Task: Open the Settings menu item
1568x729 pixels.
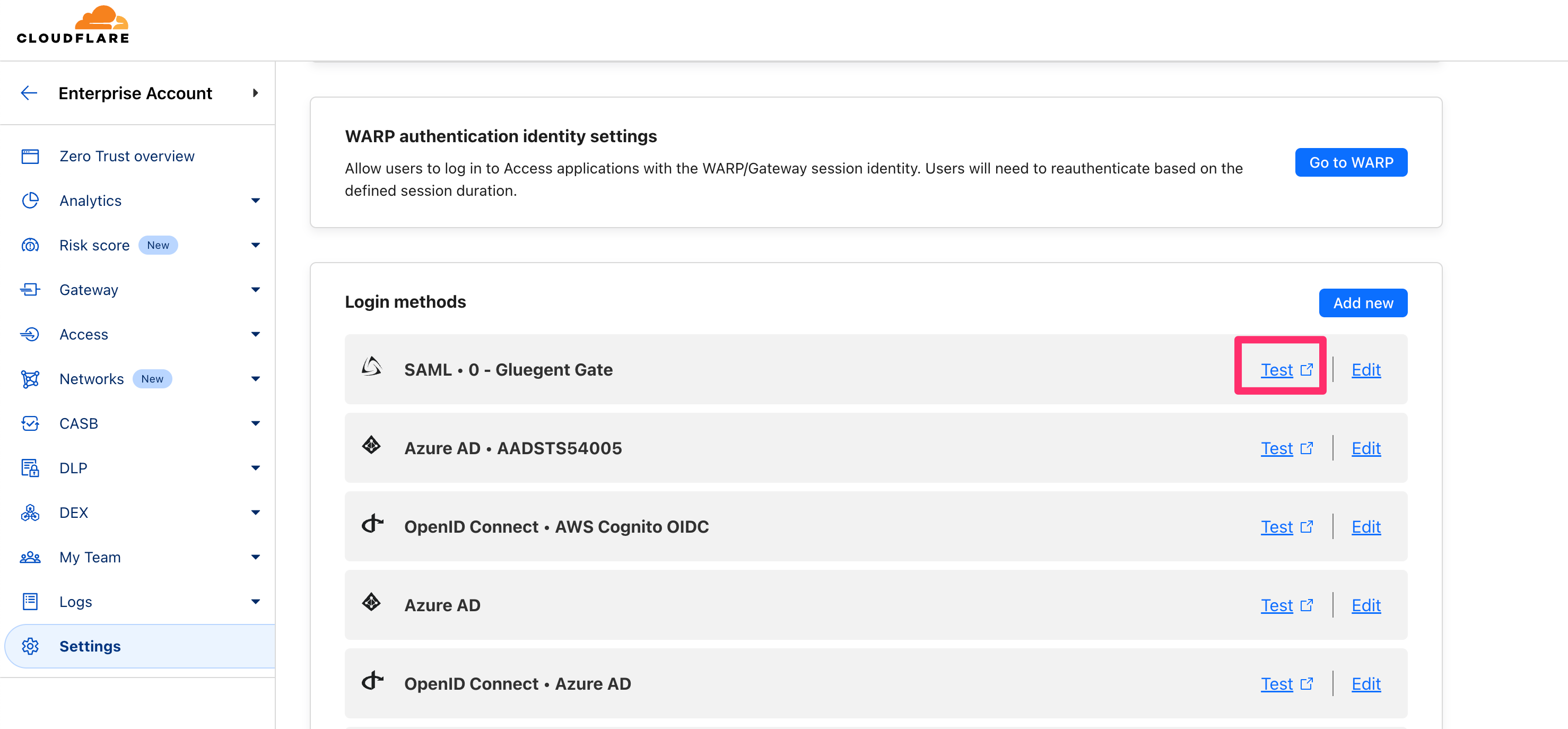Action: [90, 646]
